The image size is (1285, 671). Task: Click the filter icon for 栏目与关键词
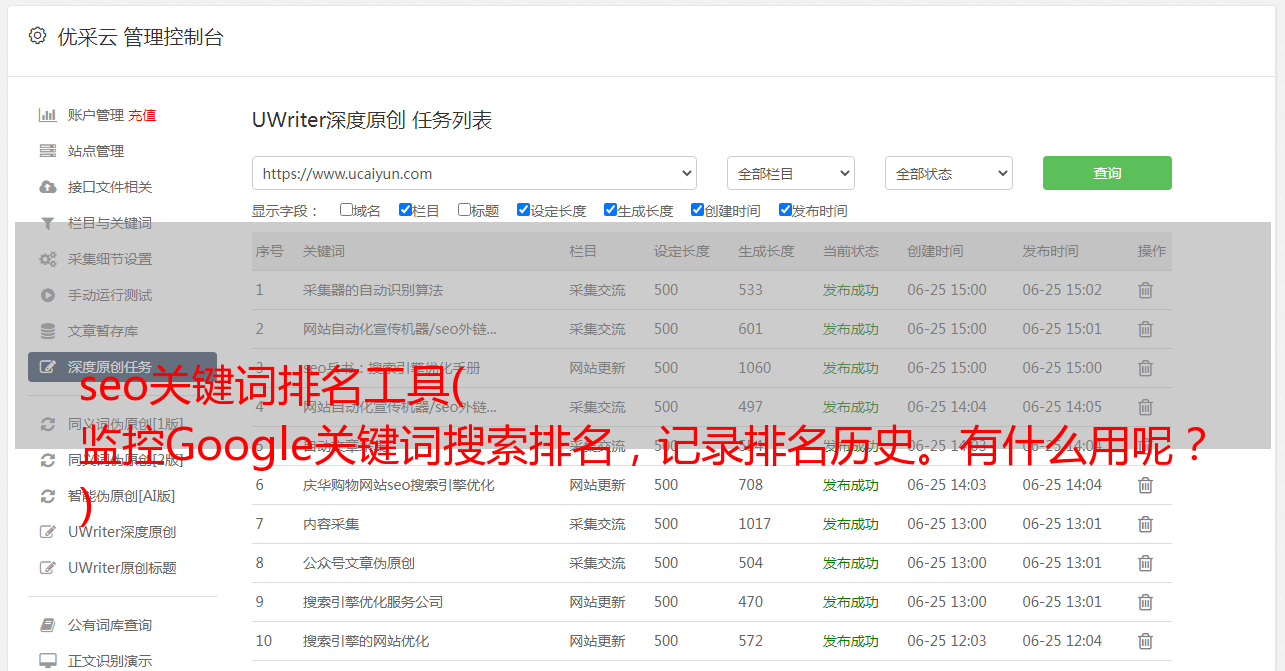coord(47,223)
